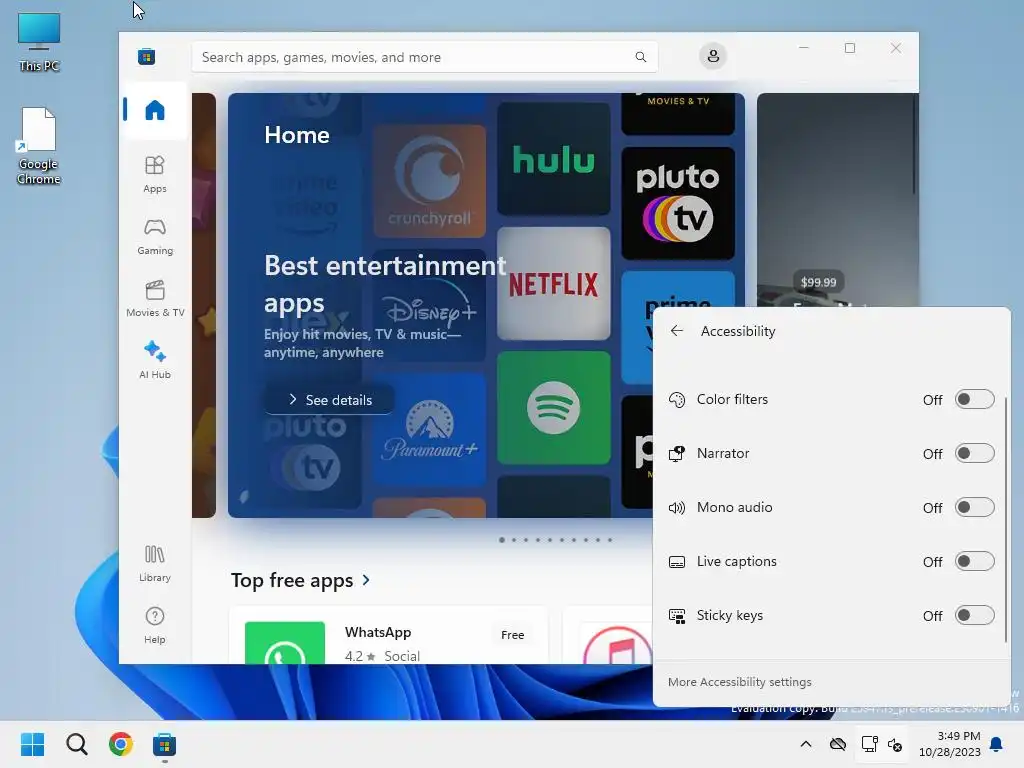1024x768 pixels.
Task: Open the Windows Start menu
Action: point(32,744)
